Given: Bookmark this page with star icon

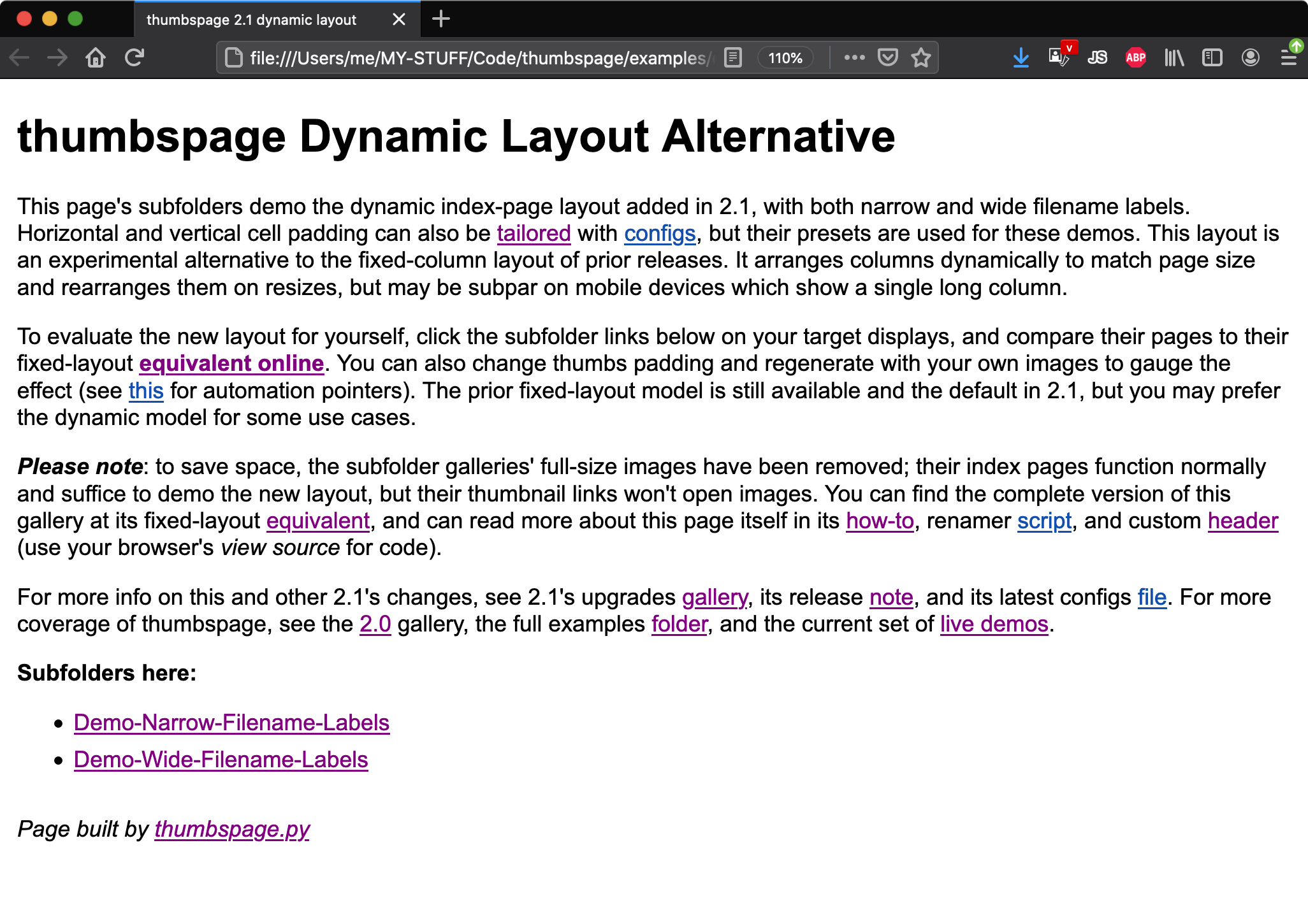Looking at the screenshot, I should pyautogui.click(x=921, y=58).
